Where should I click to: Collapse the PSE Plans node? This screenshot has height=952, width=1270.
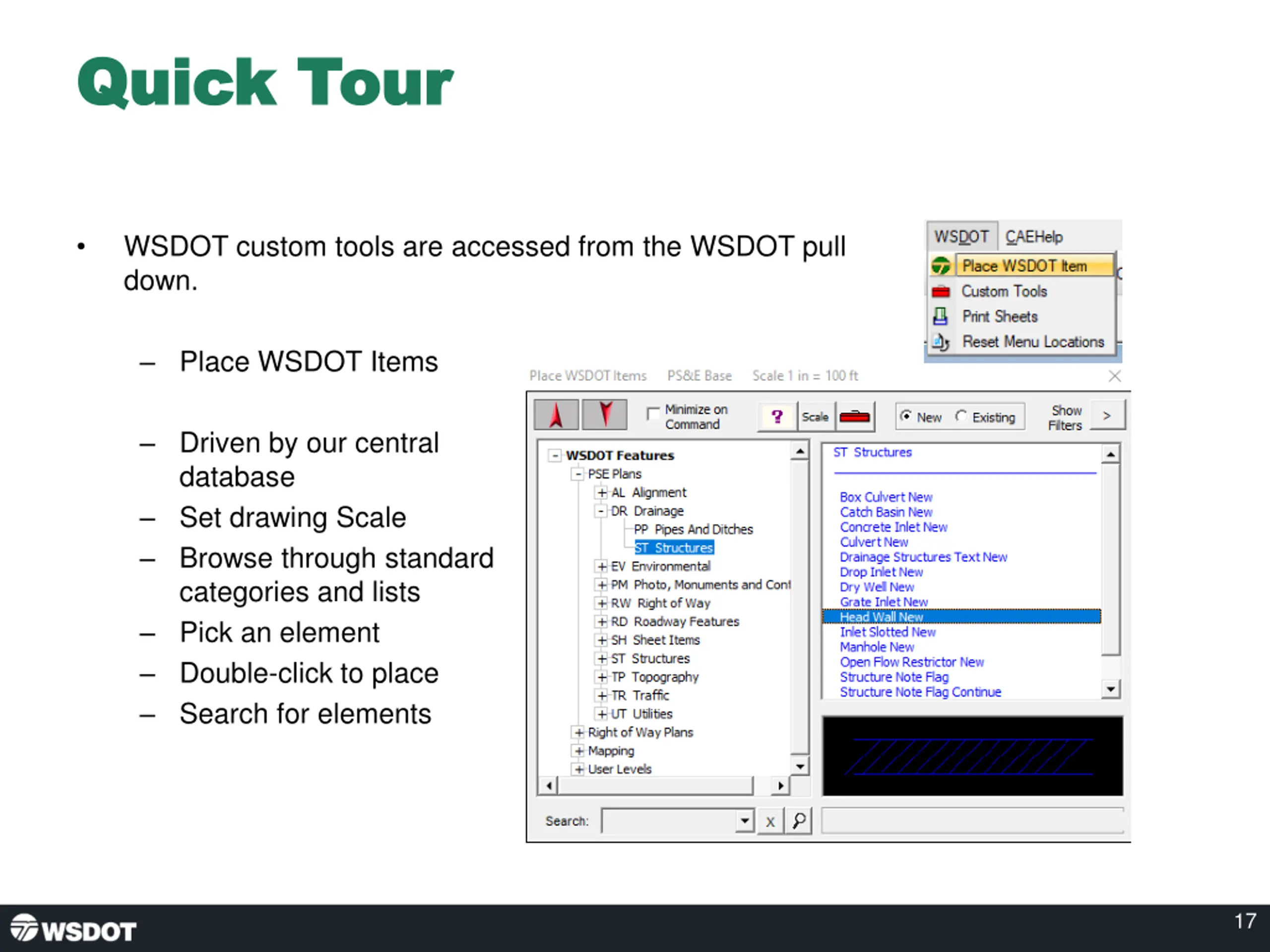pos(578,474)
